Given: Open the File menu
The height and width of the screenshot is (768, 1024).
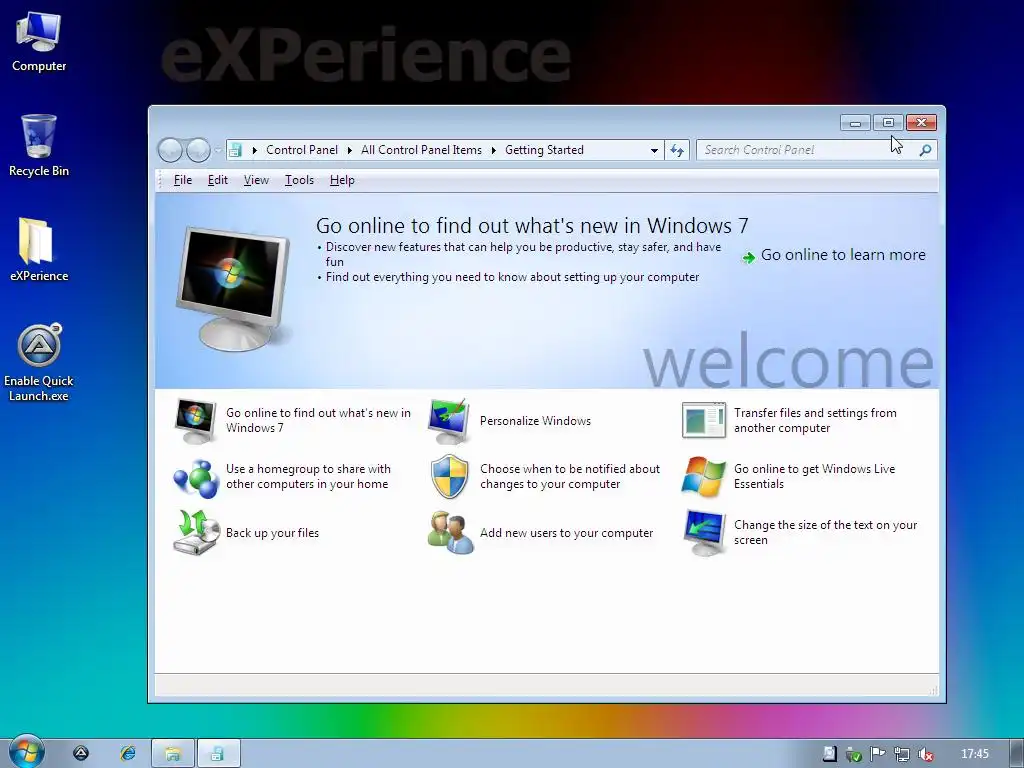Looking at the screenshot, I should coord(183,180).
